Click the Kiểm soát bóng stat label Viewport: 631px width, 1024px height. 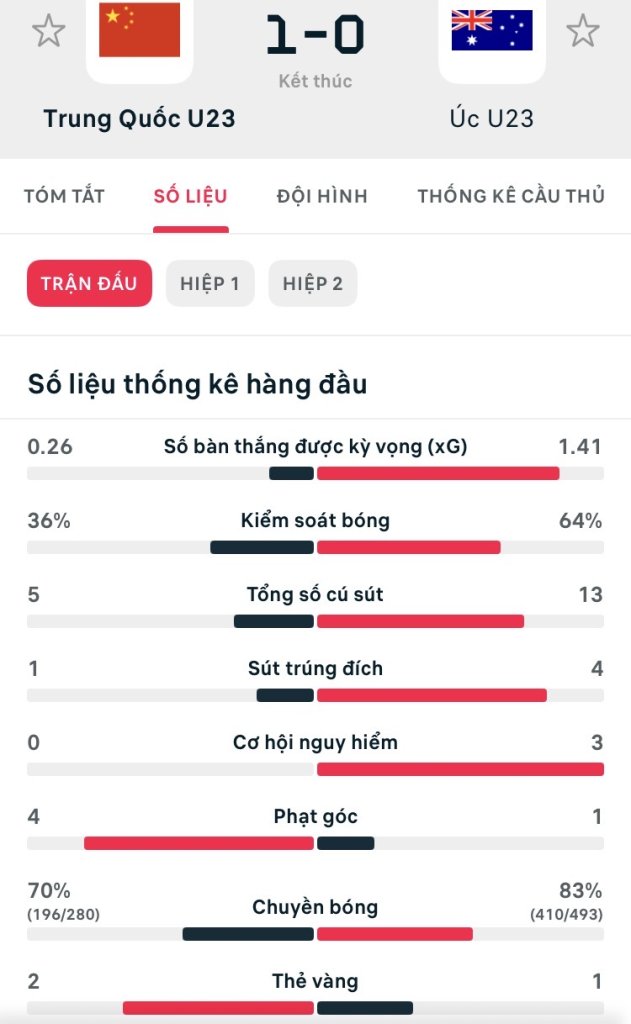pyautogui.click(x=315, y=521)
